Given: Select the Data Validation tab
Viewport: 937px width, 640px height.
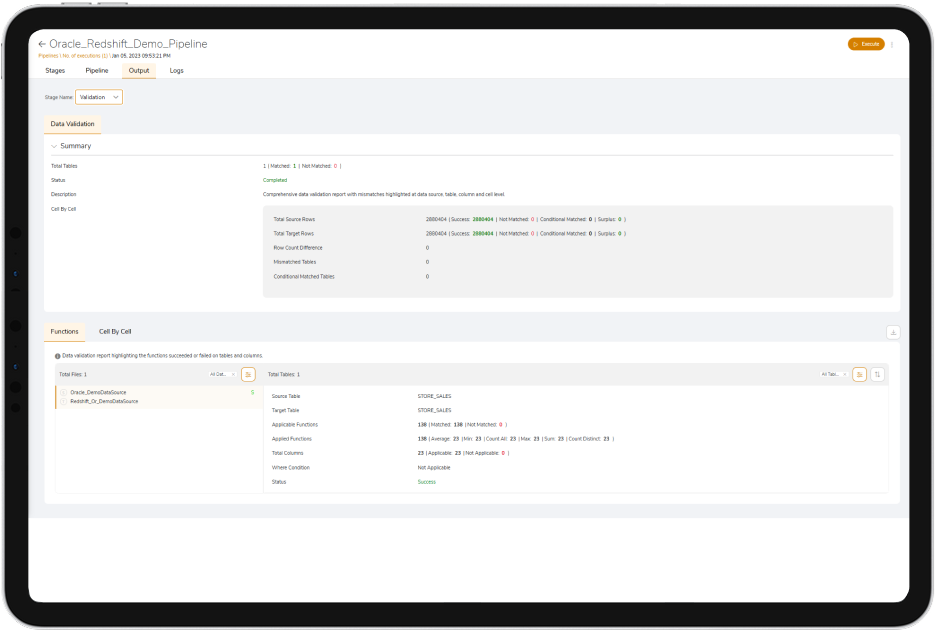Looking at the screenshot, I should (72, 124).
